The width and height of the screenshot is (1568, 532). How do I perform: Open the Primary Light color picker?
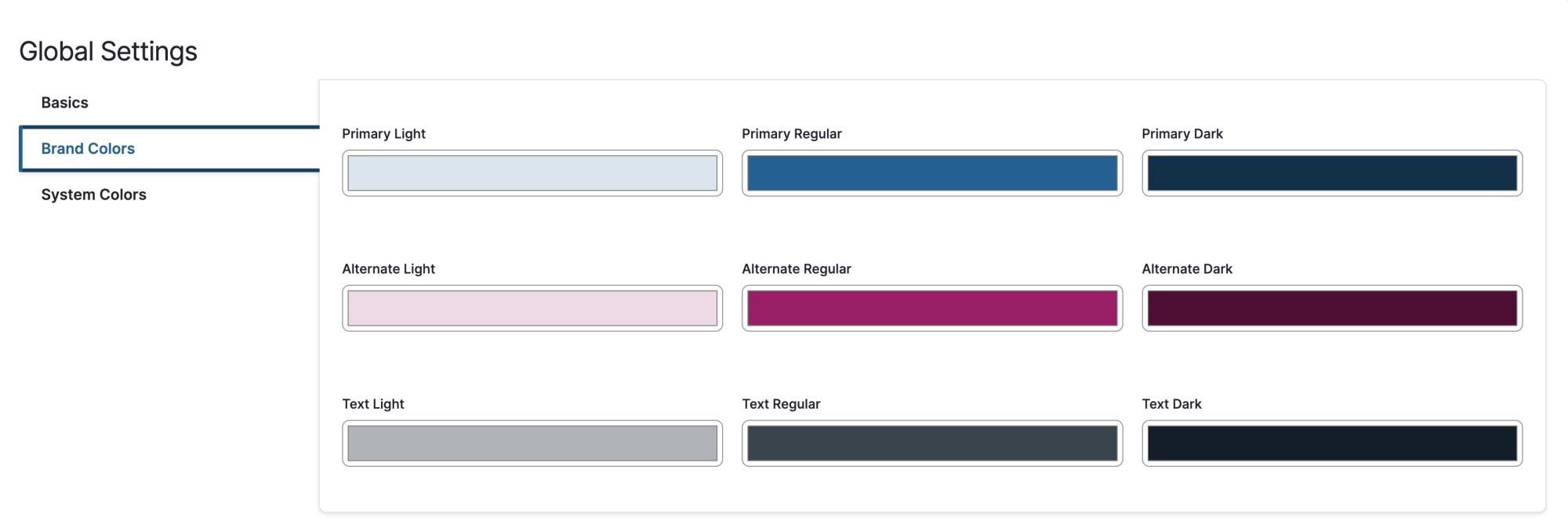pos(532,173)
